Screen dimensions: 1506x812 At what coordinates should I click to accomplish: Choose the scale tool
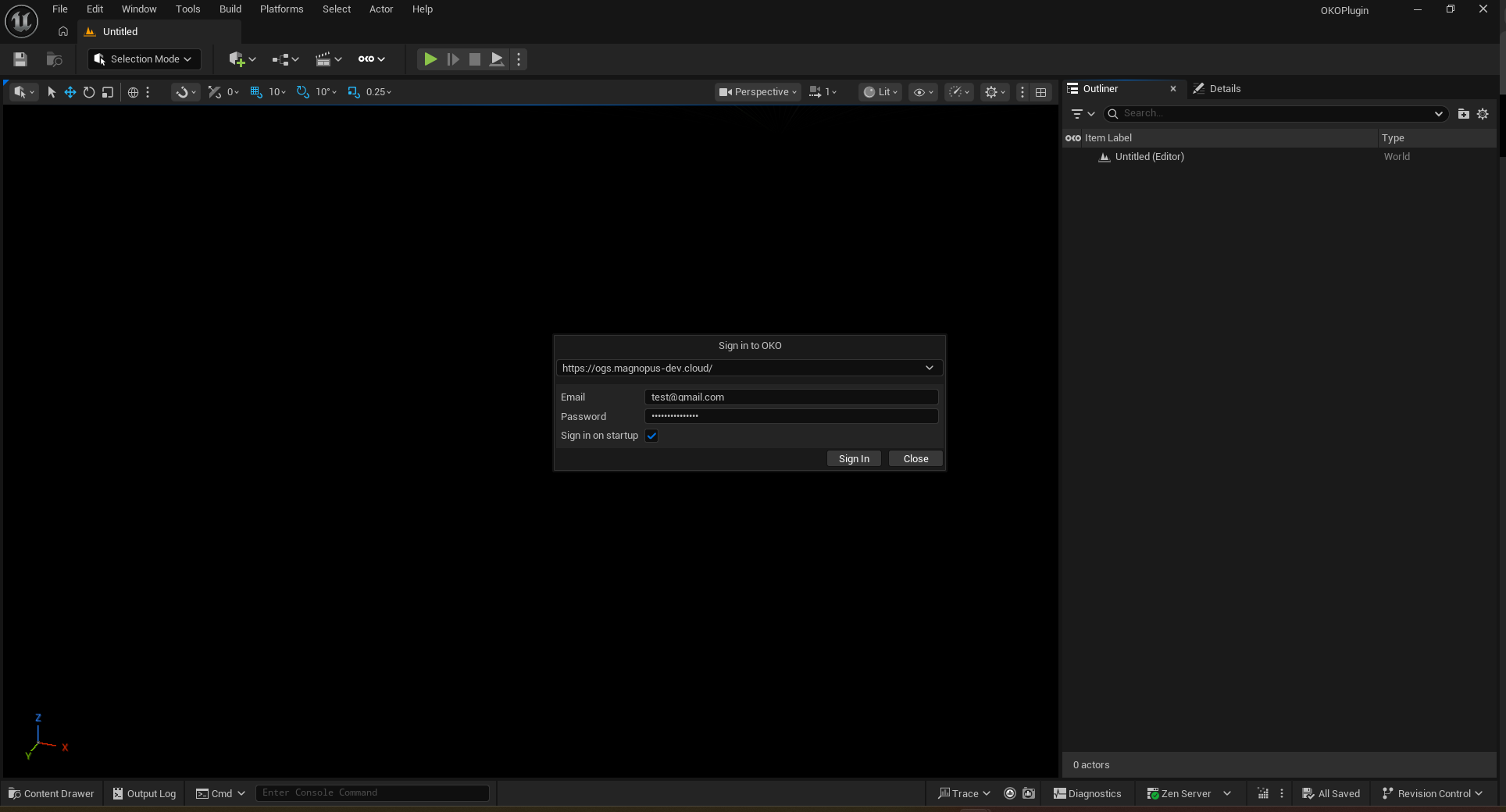click(108, 92)
